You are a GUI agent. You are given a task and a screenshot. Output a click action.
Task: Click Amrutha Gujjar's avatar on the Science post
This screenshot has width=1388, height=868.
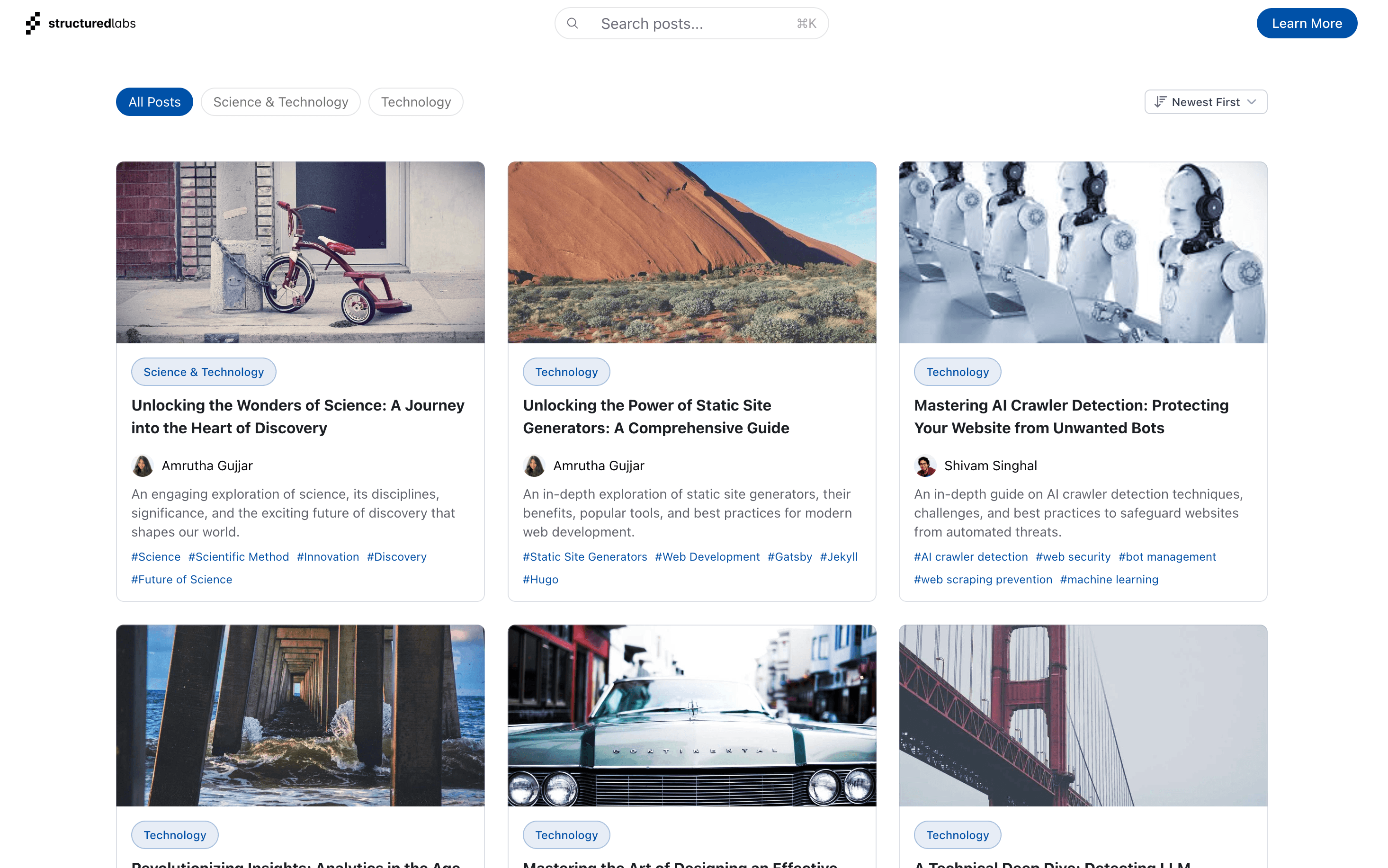click(143, 465)
